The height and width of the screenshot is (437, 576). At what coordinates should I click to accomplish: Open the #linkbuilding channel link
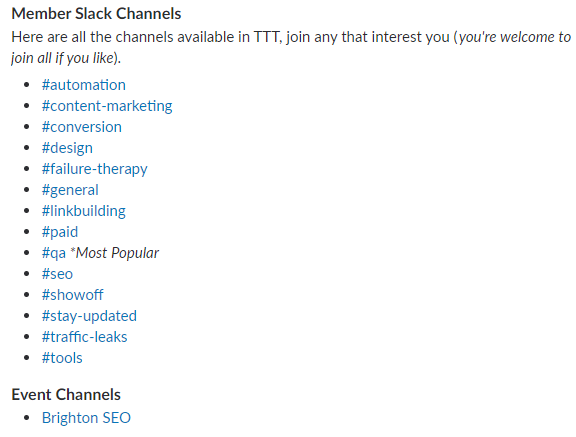tap(84, 211)
